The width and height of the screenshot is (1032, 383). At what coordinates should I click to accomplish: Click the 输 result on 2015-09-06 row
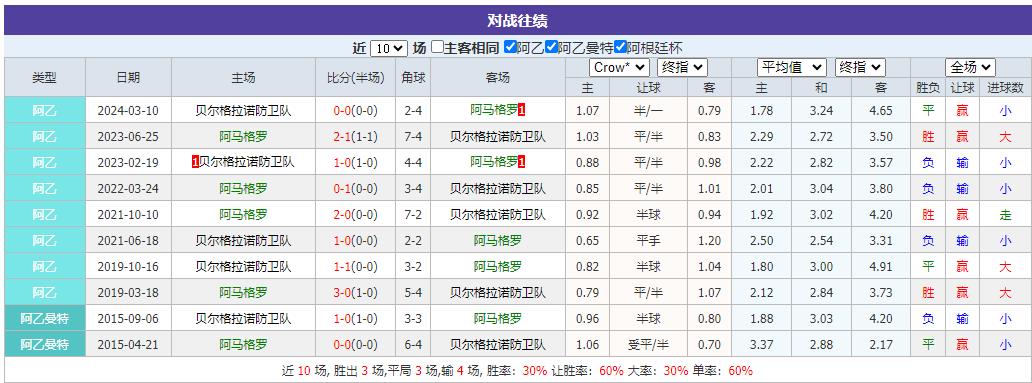coord(962,319)
